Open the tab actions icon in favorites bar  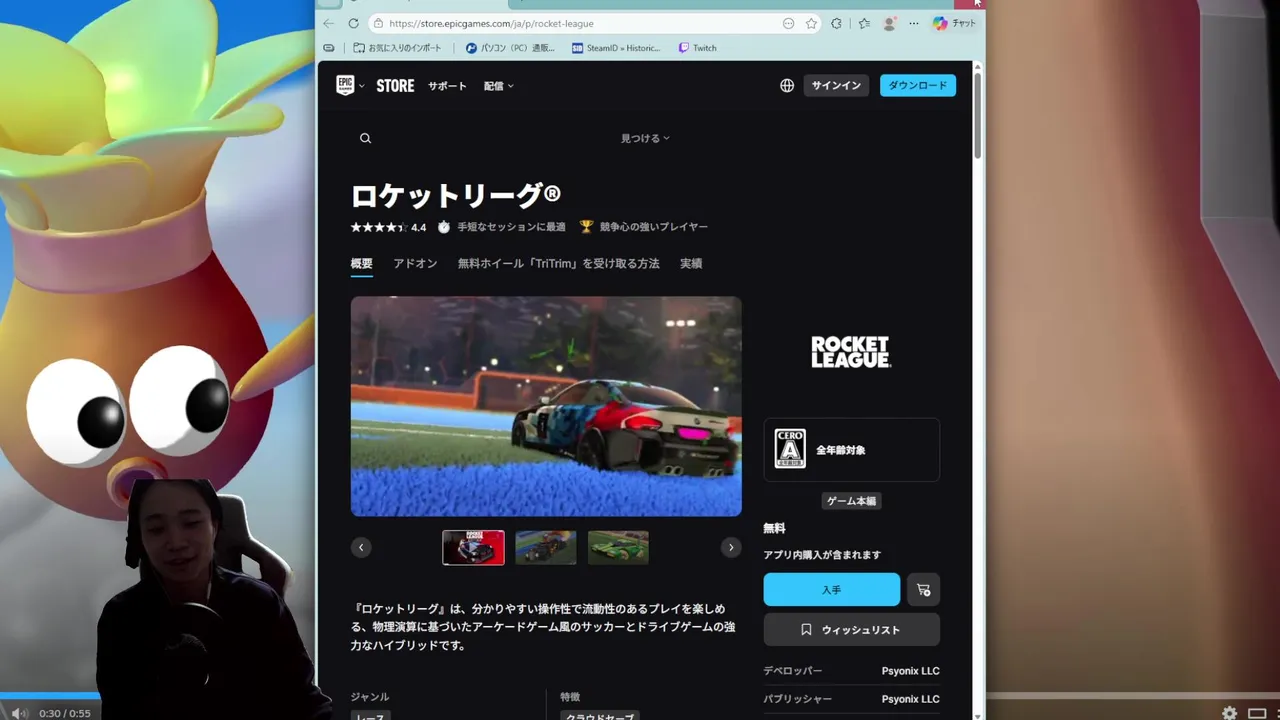point(329,48)
